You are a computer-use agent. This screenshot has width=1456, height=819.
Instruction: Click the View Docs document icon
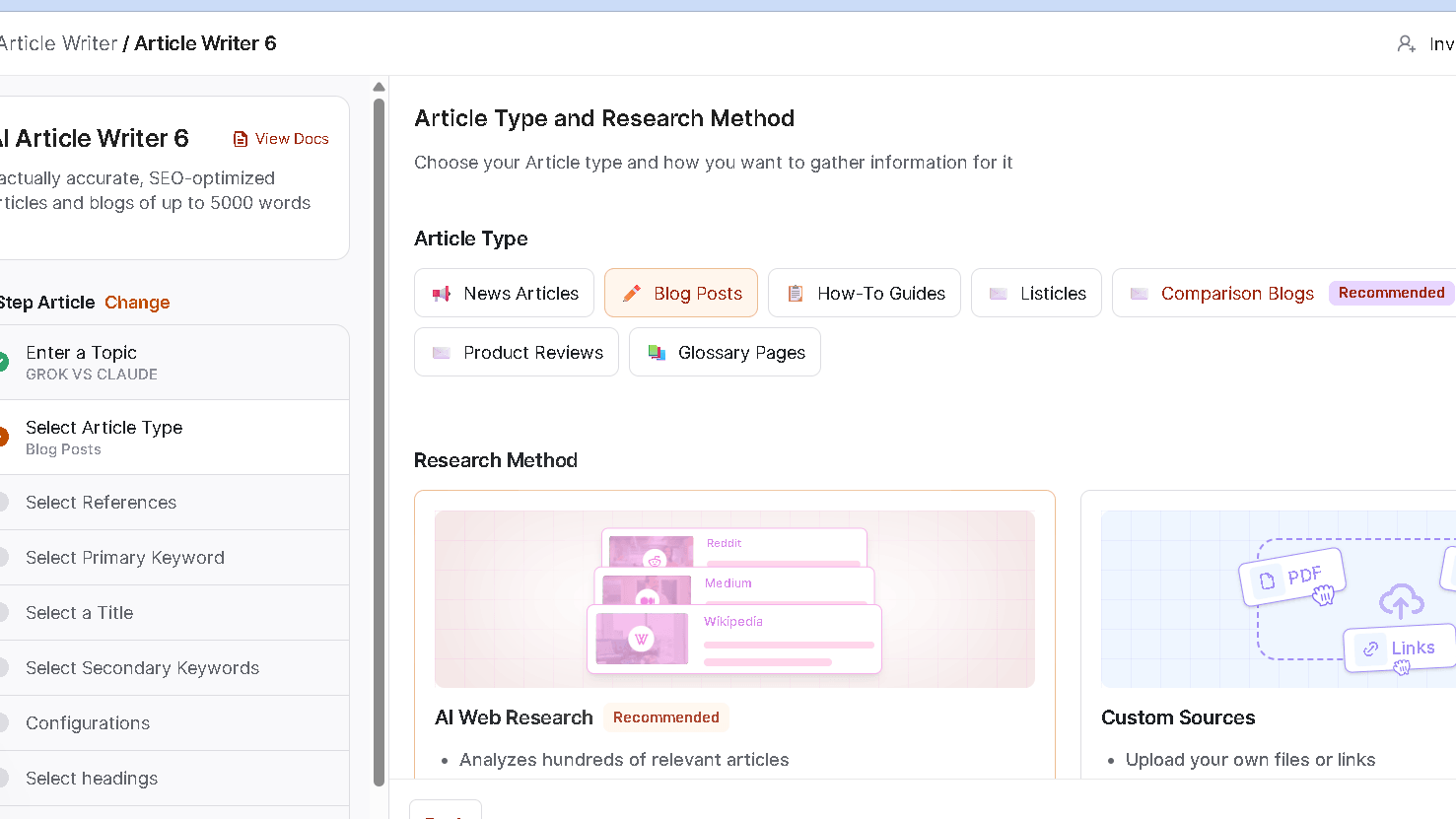(240, 139)
